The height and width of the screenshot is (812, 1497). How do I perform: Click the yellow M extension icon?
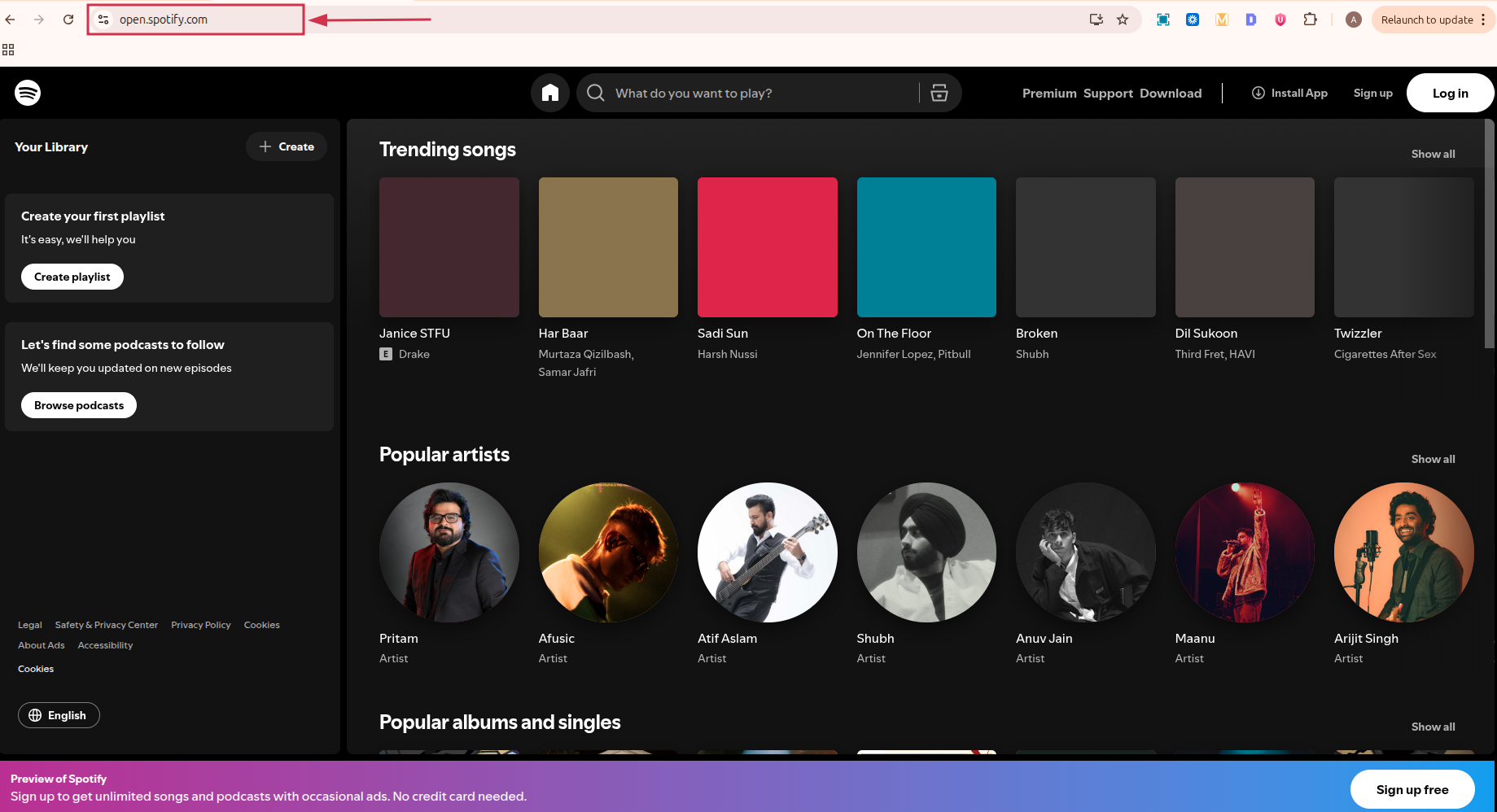pyautogui.click(x=1222, y=20)
